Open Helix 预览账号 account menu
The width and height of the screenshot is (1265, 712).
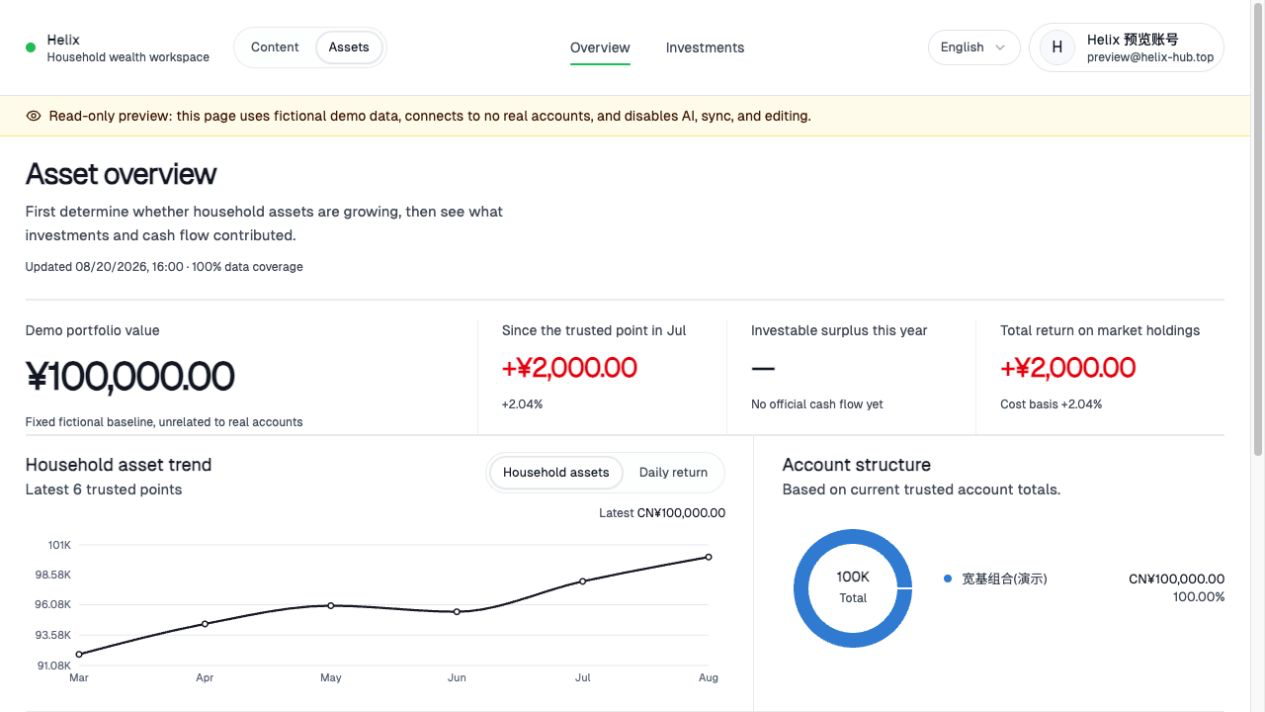coord(1126,47)
